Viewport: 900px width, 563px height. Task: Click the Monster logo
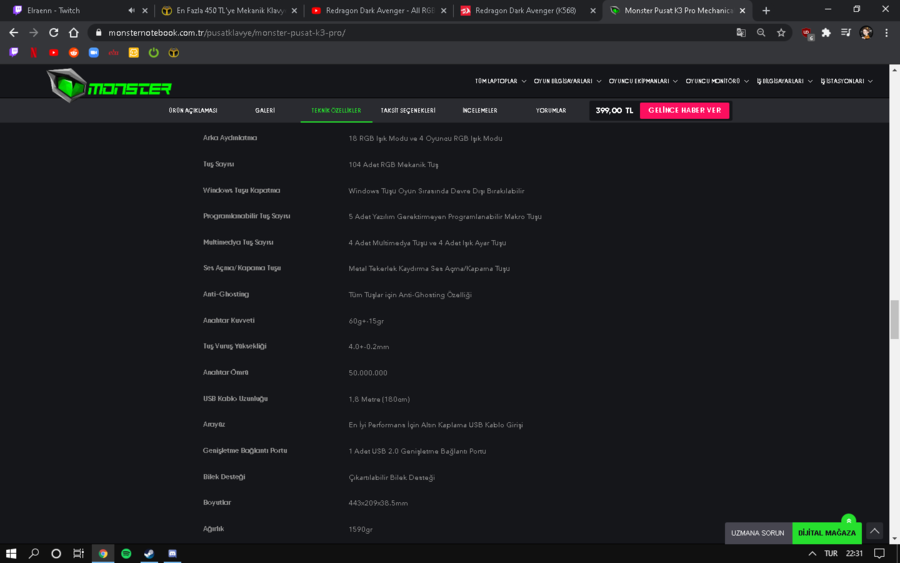[x=109, y=86]
